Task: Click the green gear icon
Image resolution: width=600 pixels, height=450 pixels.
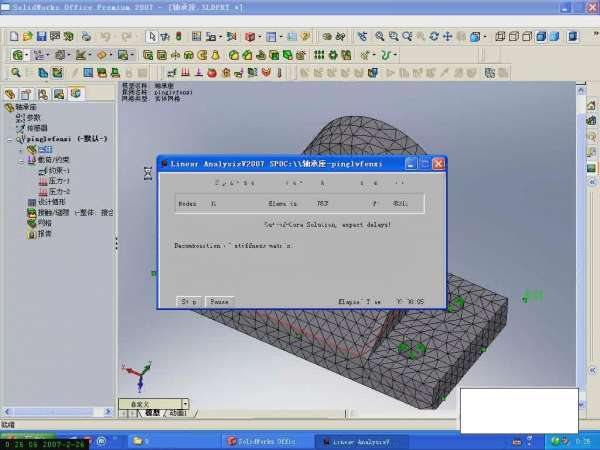Action: click(333, 55)
